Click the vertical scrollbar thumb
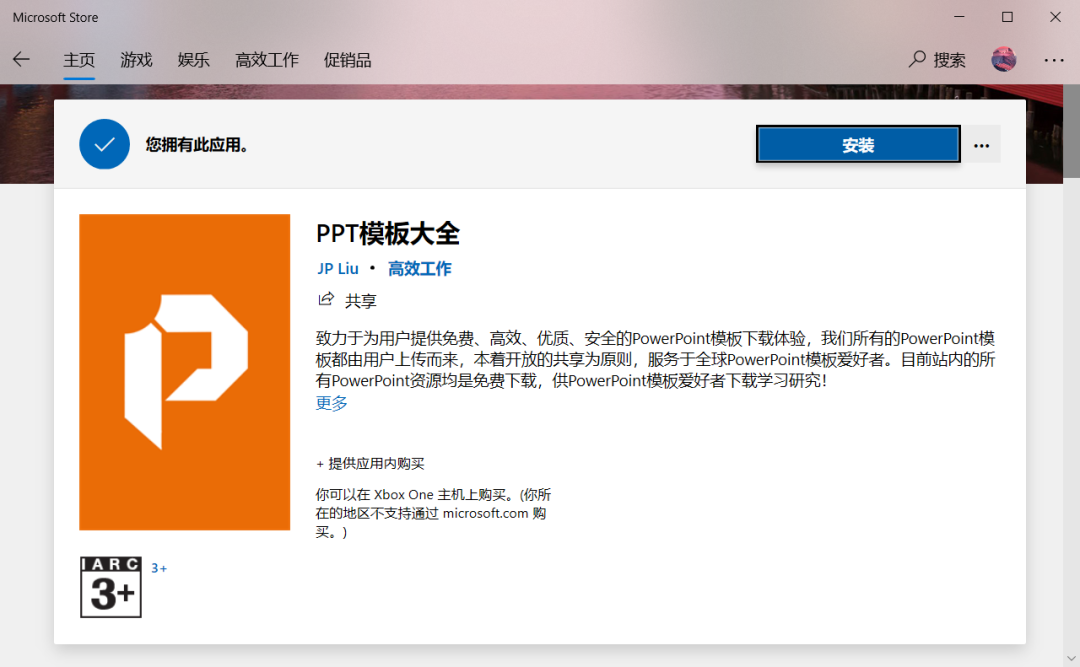Image resolution: width=1080 pixels, height=667 pixels. pyautogui.click(x=1072, y=133)
